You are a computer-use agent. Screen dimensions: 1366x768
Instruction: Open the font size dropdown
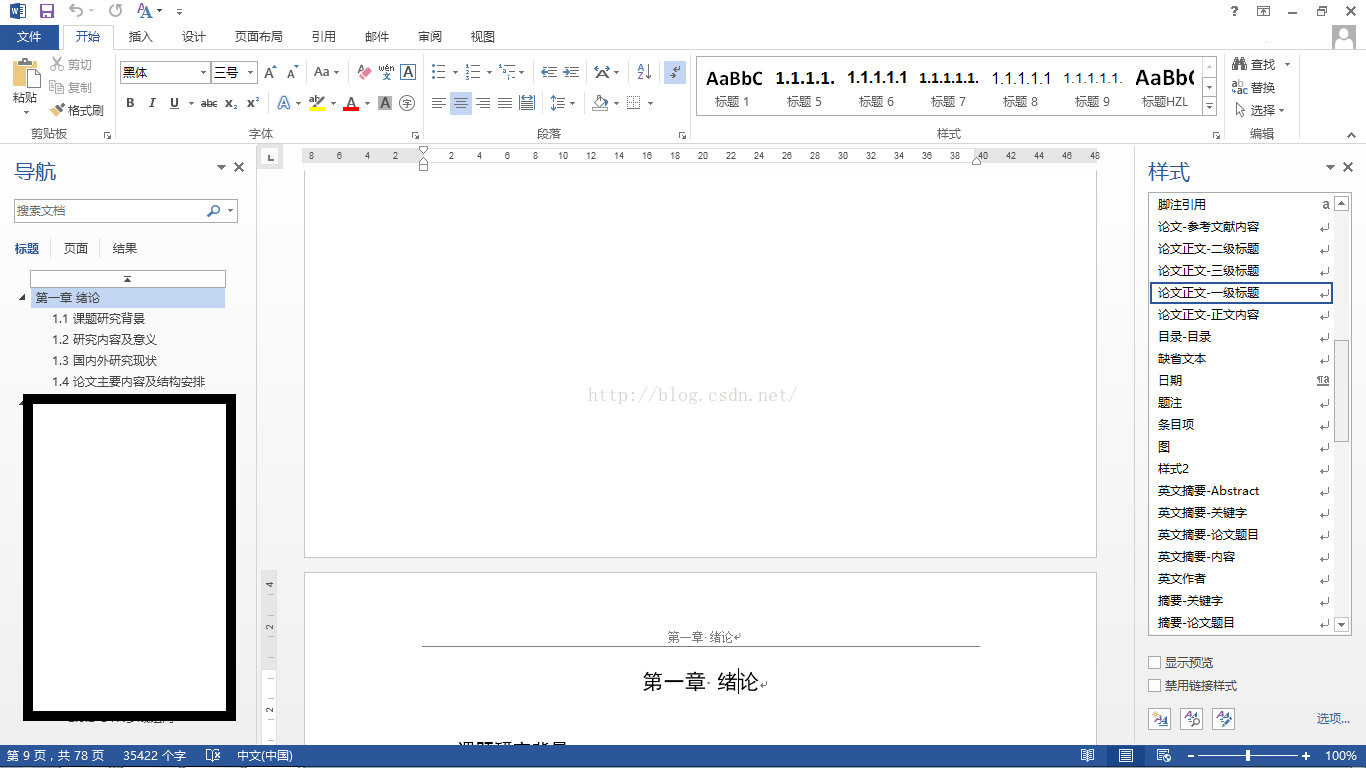[x=250, y=73]
